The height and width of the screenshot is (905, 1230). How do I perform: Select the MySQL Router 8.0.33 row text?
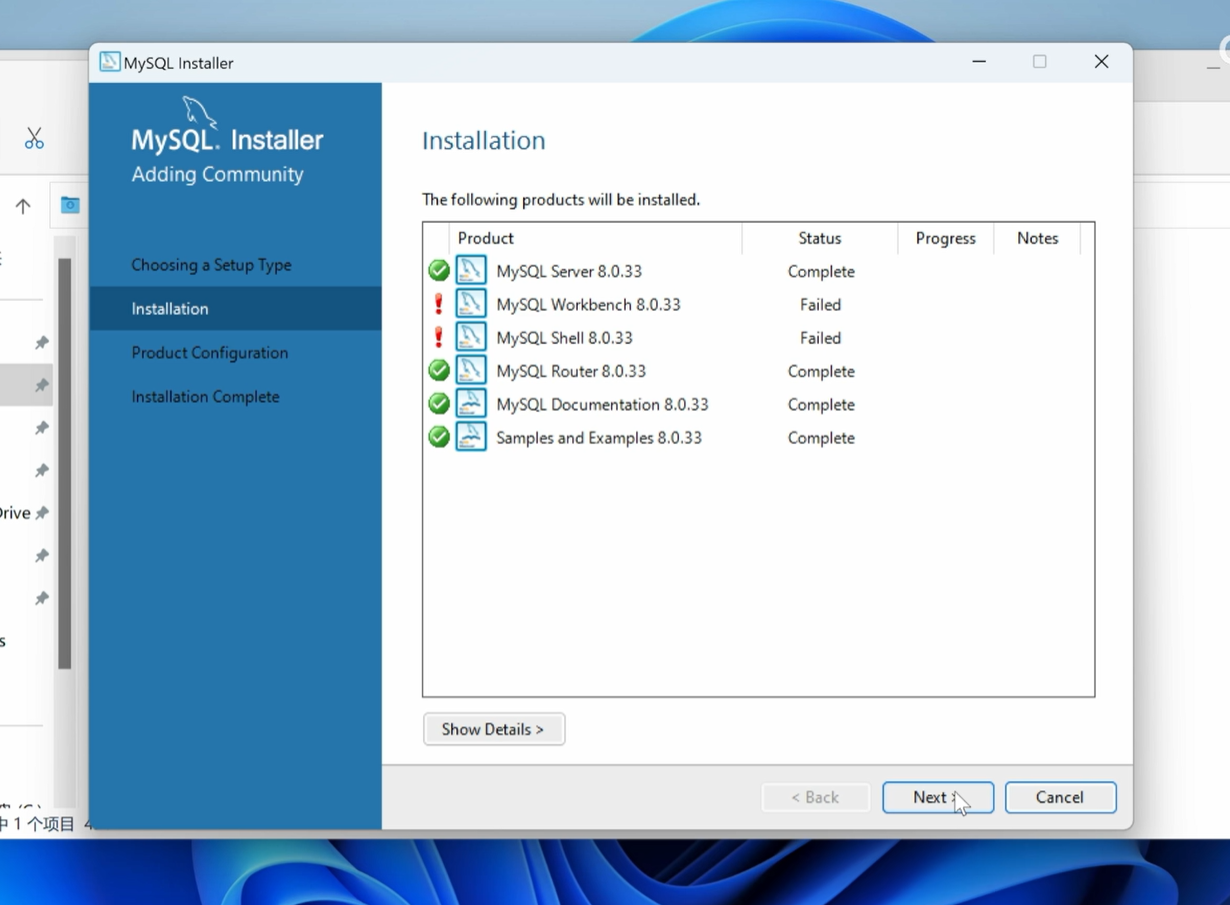pos(571,371)
